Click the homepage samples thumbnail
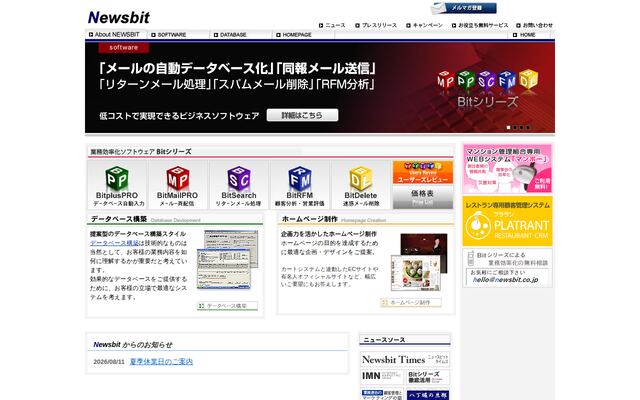 (x=419, y=262)
